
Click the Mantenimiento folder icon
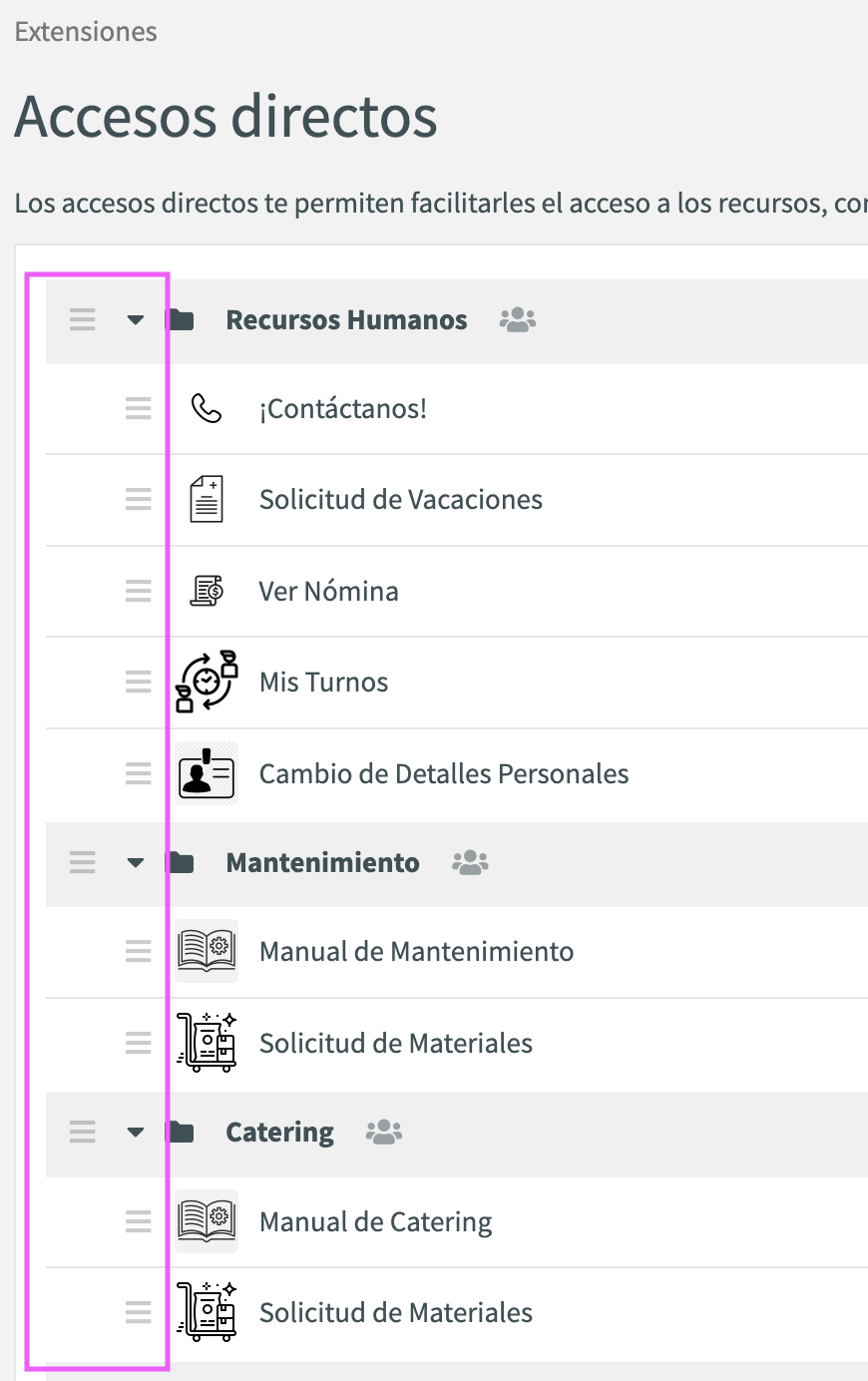pos(181,862)
